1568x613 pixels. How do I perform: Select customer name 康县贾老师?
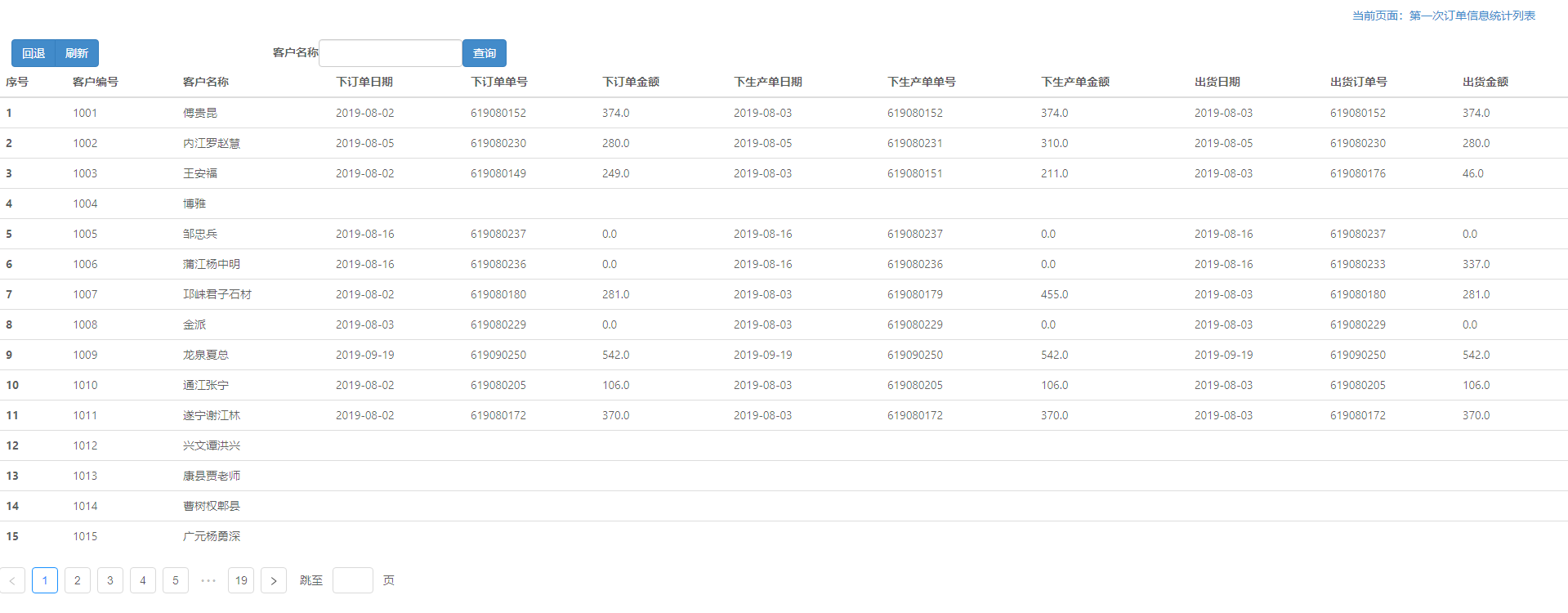tap(212, 476)
